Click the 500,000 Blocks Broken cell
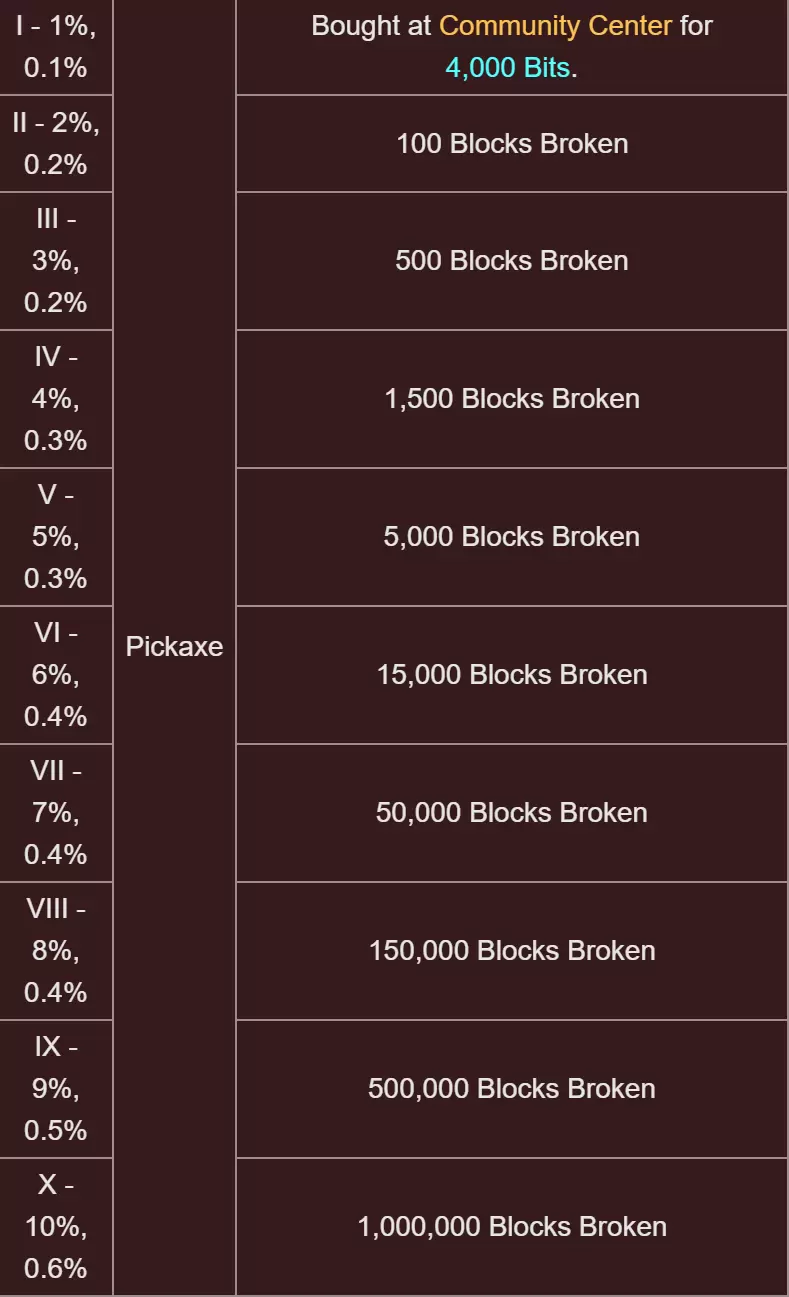 pyautogui.click(x=512, y=1089)
